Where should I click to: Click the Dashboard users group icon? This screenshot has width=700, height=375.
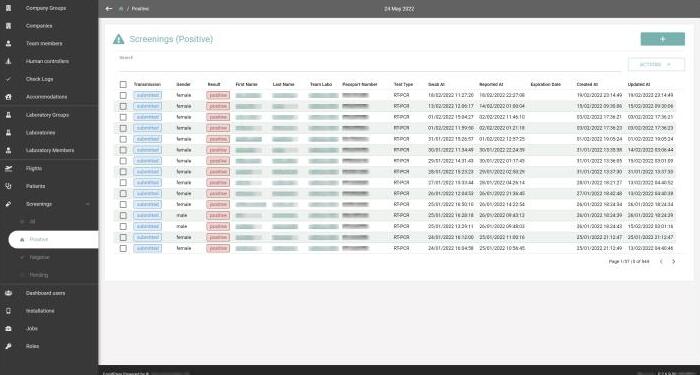pyautogui.click(x=8, y=293)
